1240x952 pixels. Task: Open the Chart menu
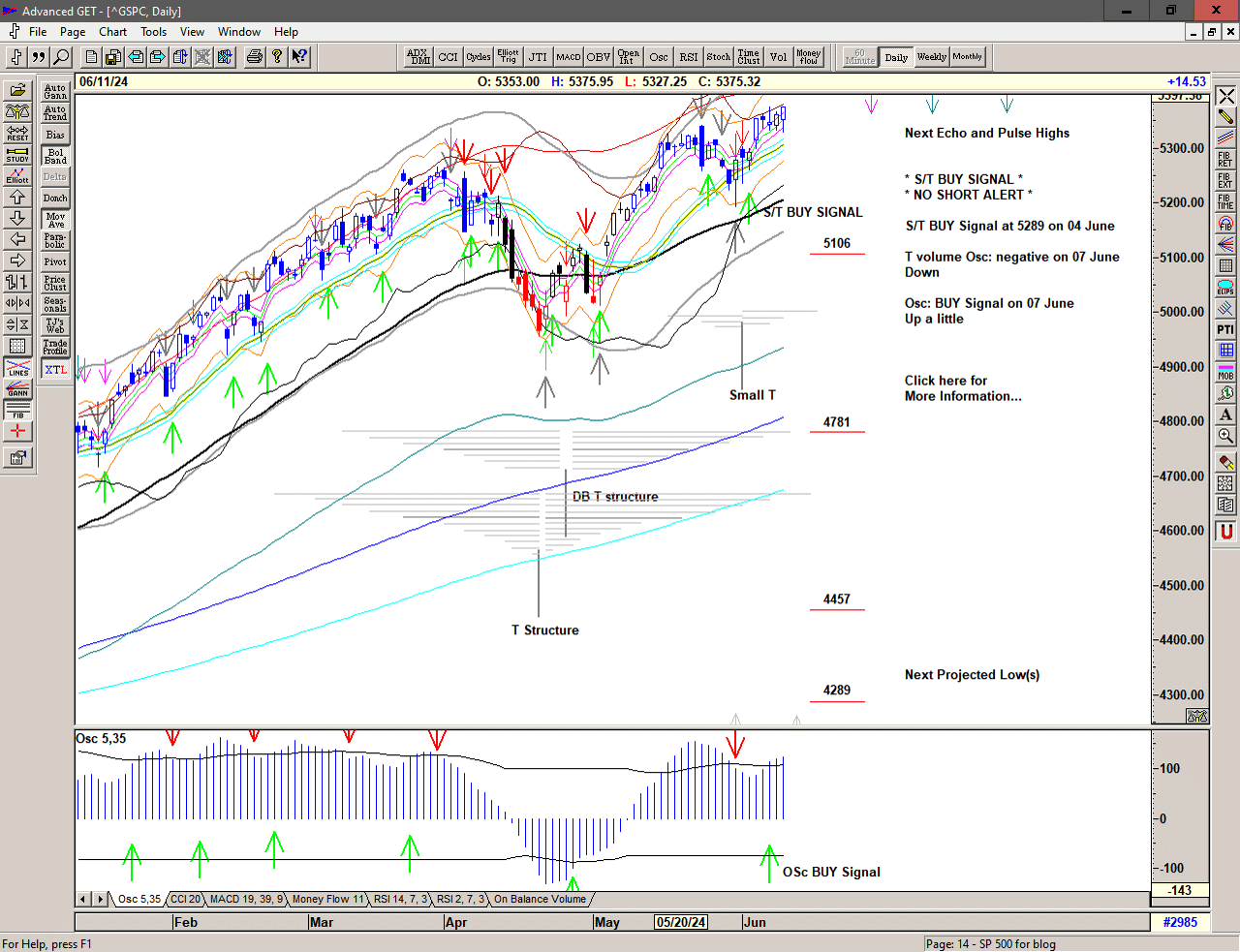pos(112,32)
